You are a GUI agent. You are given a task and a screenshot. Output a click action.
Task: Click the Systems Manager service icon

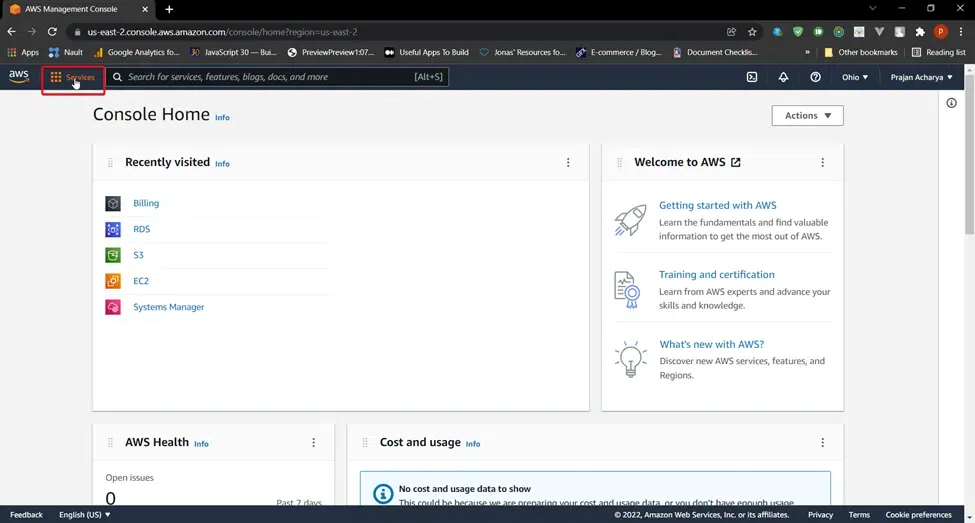pyautogui.click(x=113, y=307)
